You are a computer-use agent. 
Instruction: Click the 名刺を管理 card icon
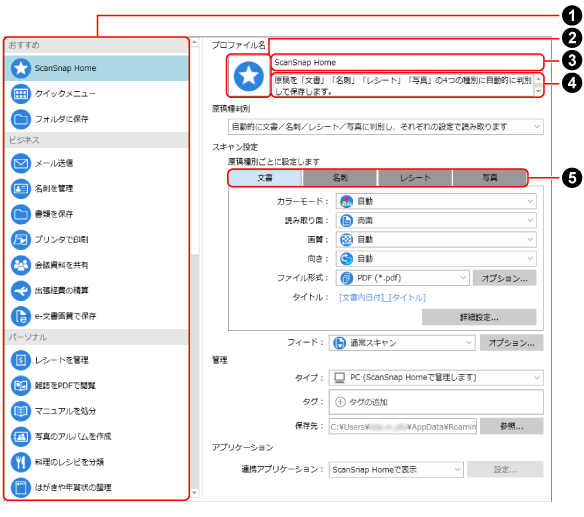pos(20,188)
